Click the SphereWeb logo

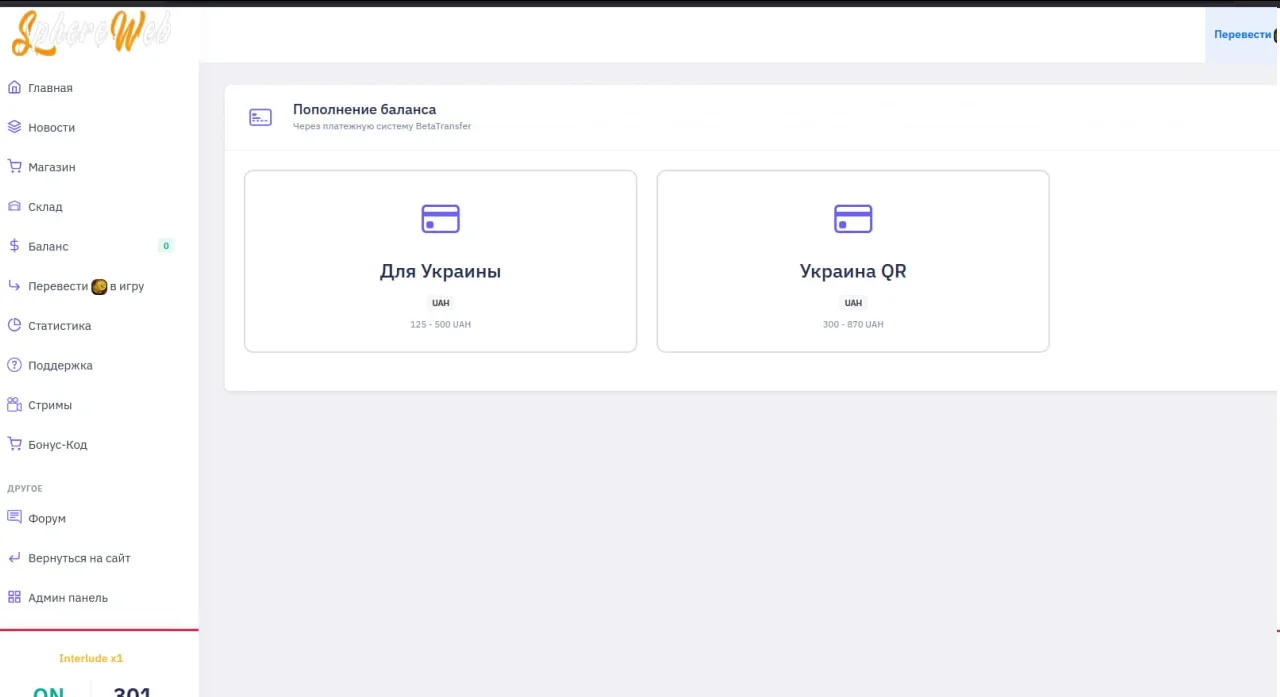91,34
